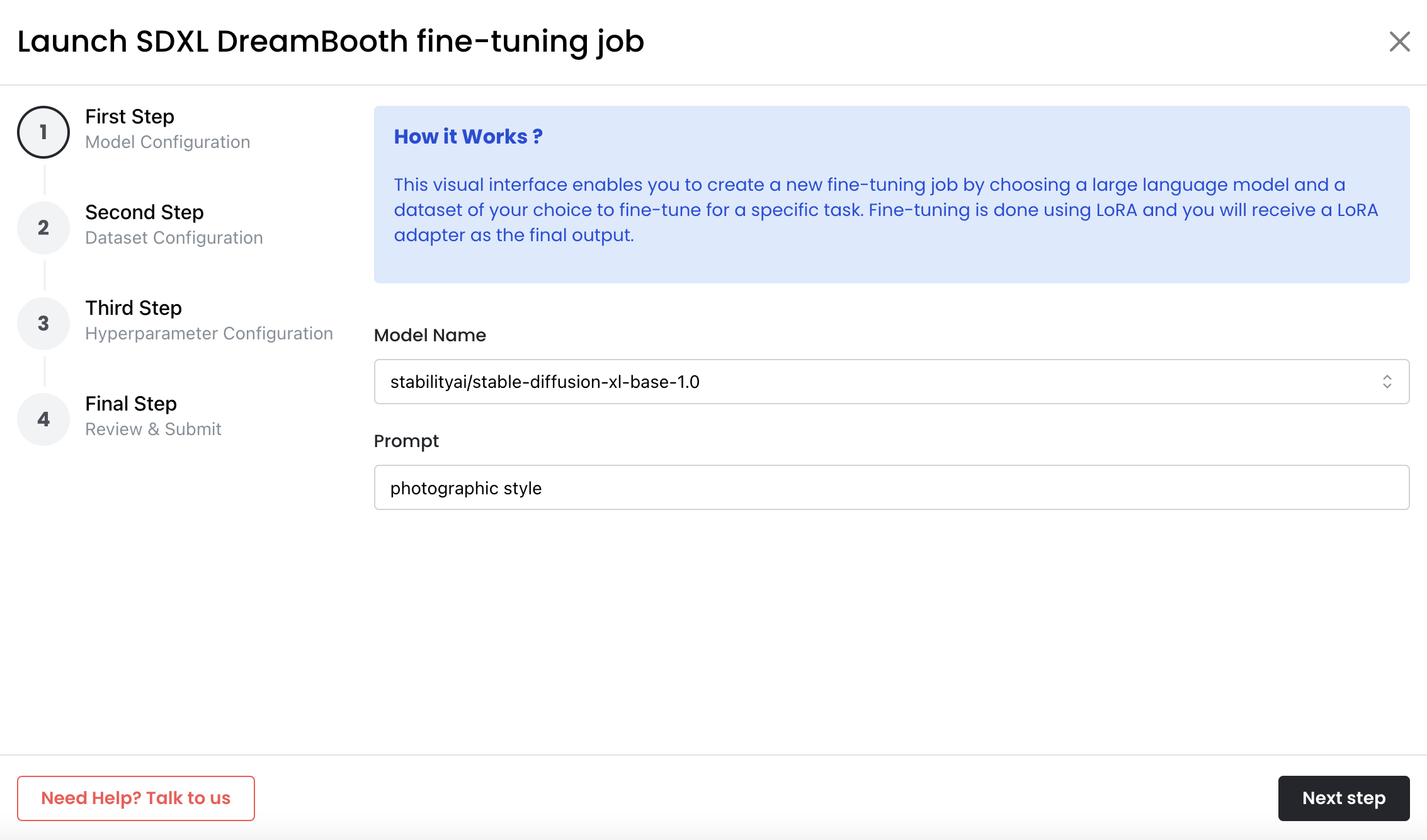Screen dimensions: 1427x840
Task: Select the stable-diffusion-xl-base-1.0 model field
Action: tap(892, 382)
